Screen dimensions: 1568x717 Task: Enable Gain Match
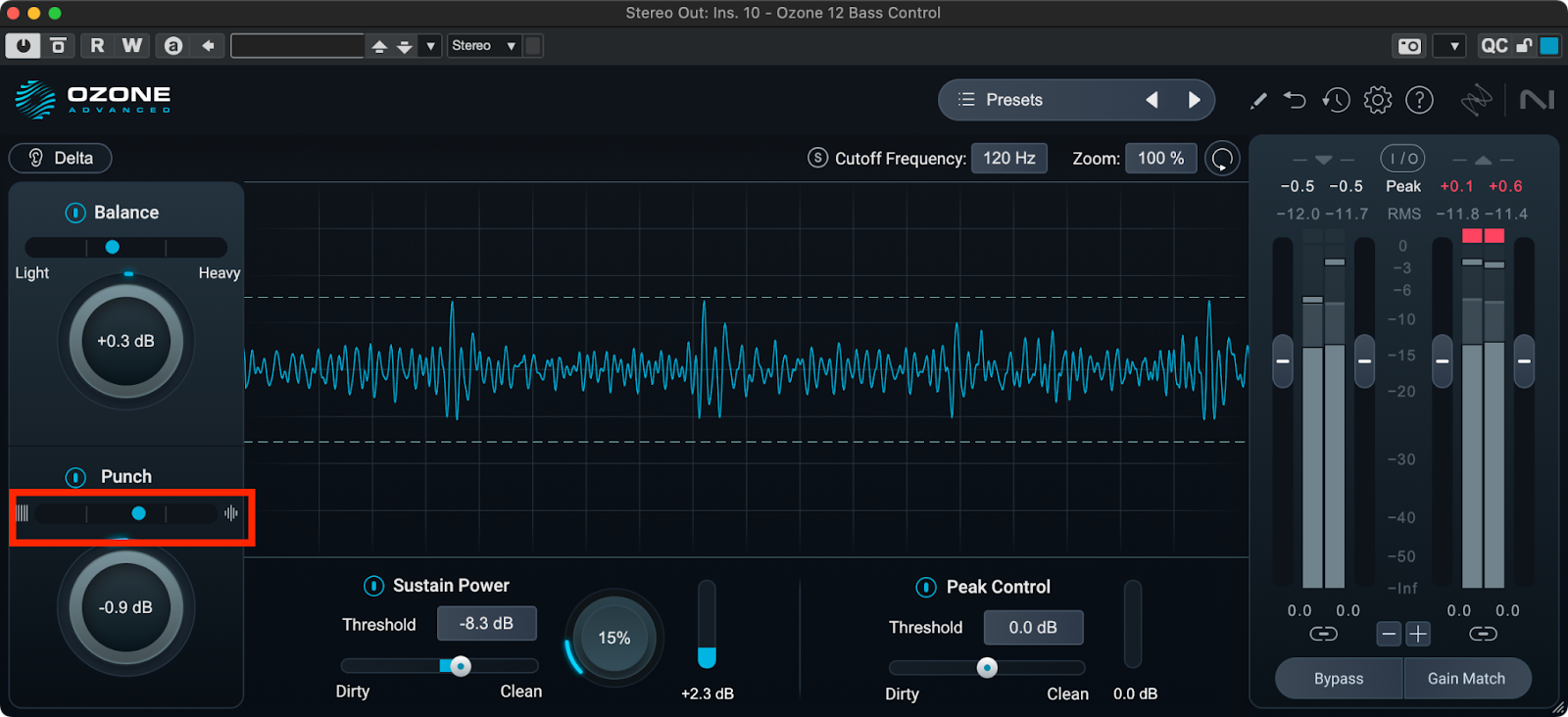click(1466, 679)
